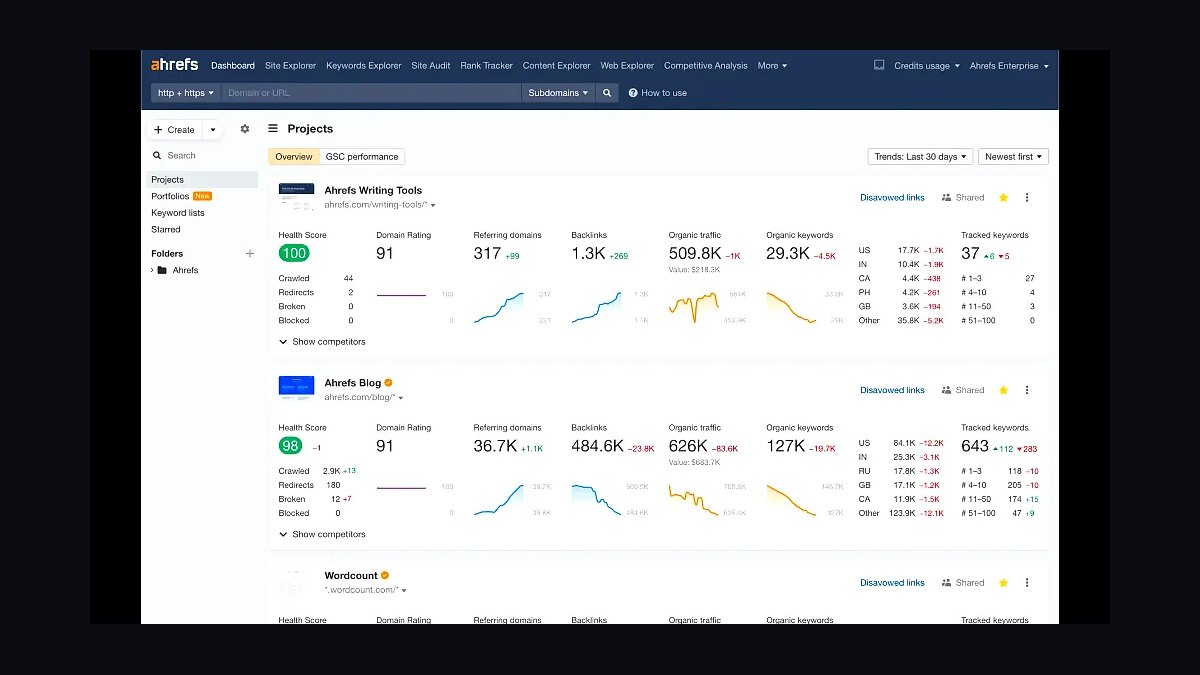Open Site Explorer in top navigation
This screenshot has width=1200, height=675.
point(290,66)
